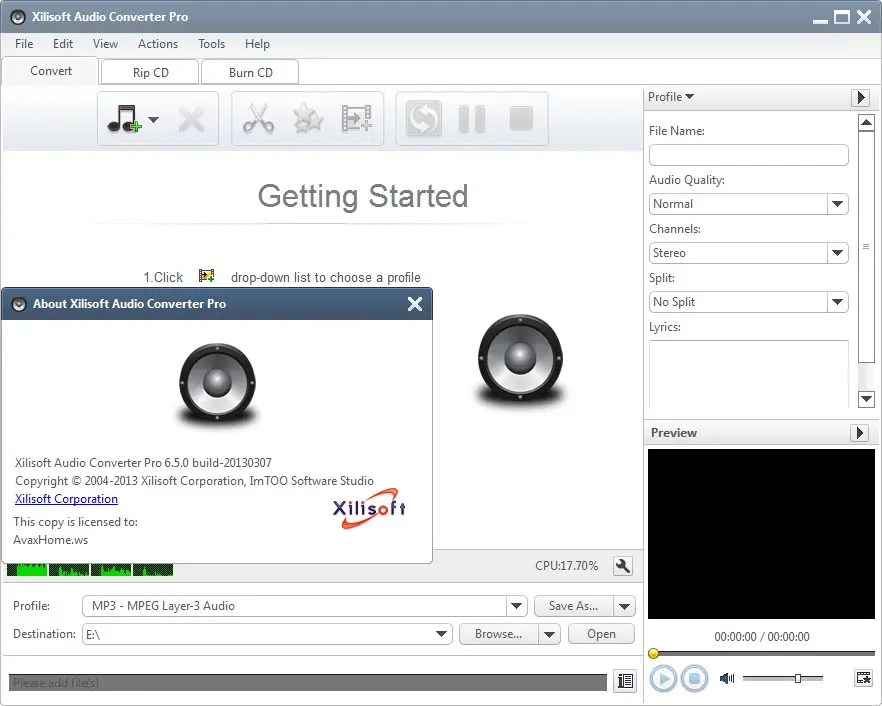Open the File menu

coord(24,44)
